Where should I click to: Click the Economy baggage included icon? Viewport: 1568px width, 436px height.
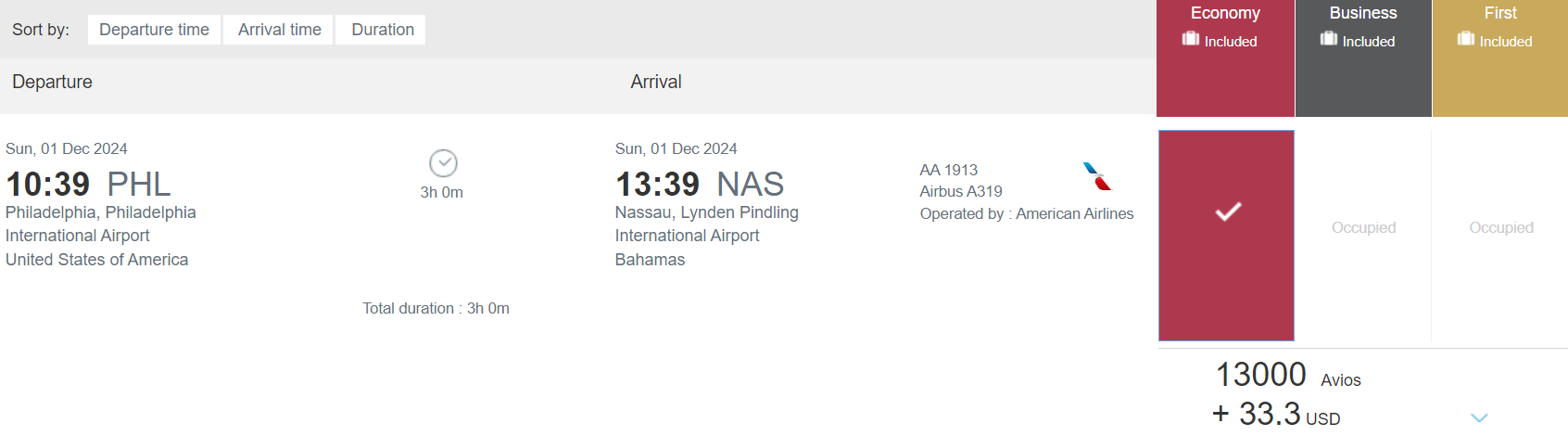[1191, 39]
